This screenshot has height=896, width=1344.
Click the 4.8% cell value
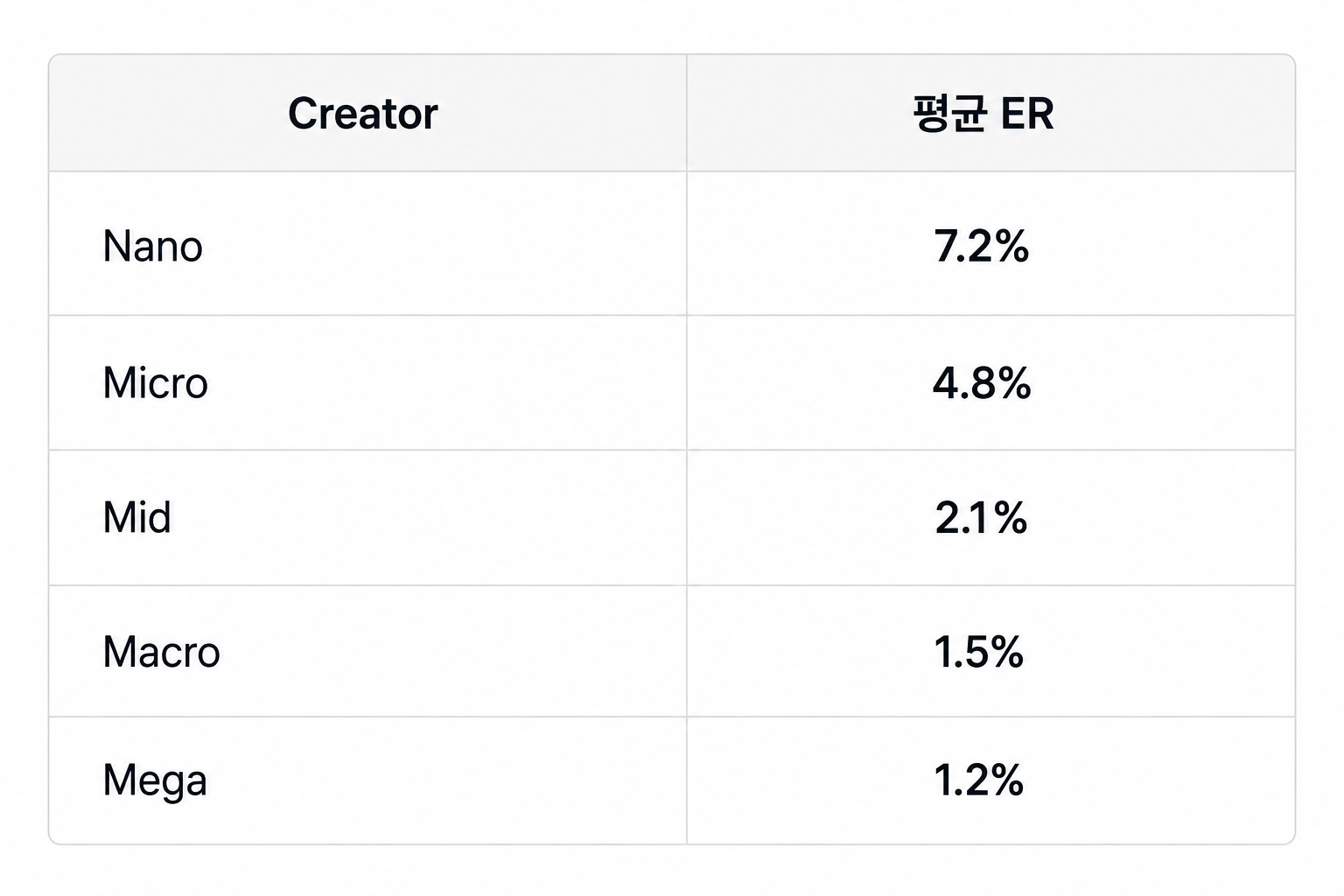coord(982,383)
